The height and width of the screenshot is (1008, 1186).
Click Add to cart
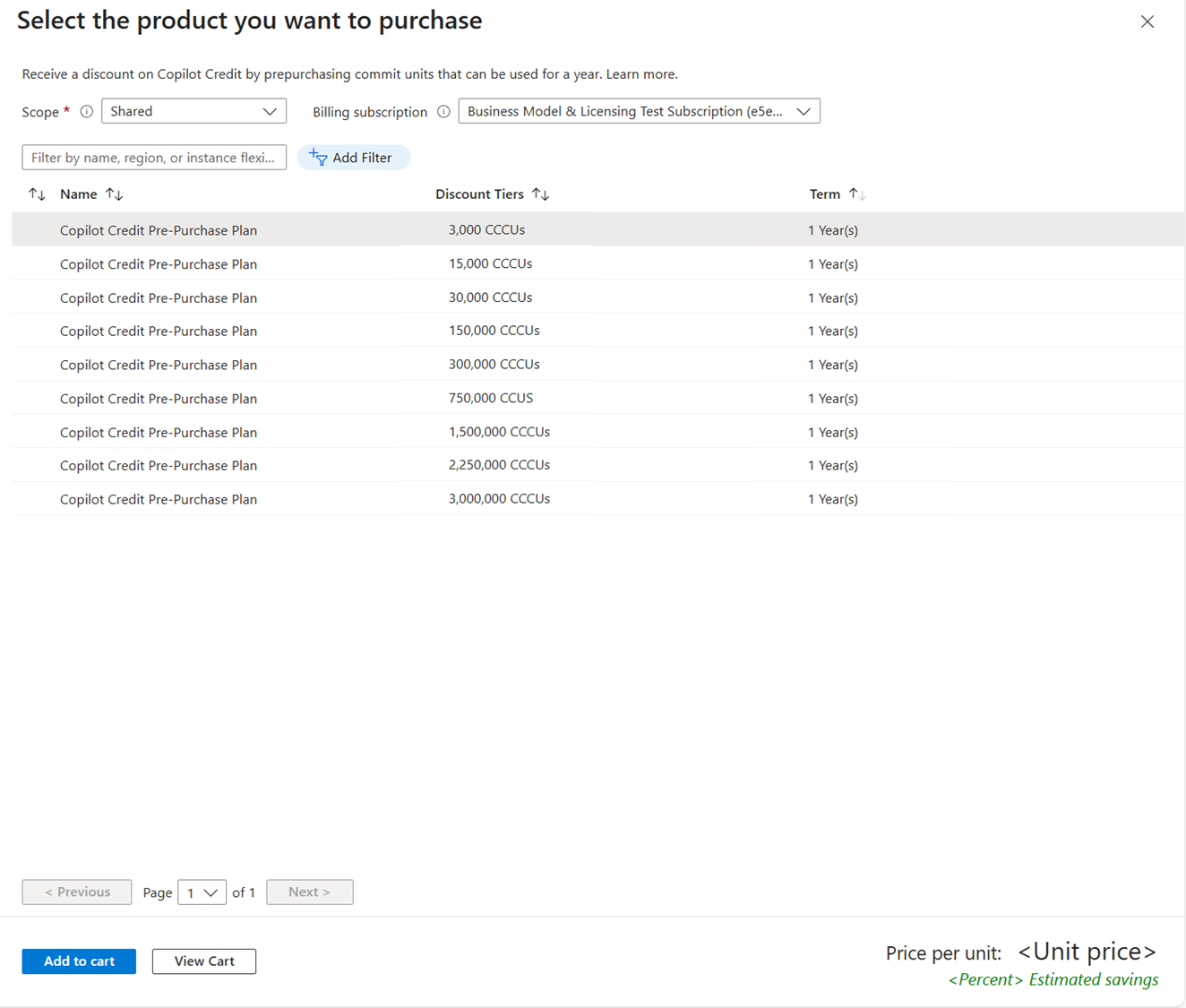tap(79, 961)
